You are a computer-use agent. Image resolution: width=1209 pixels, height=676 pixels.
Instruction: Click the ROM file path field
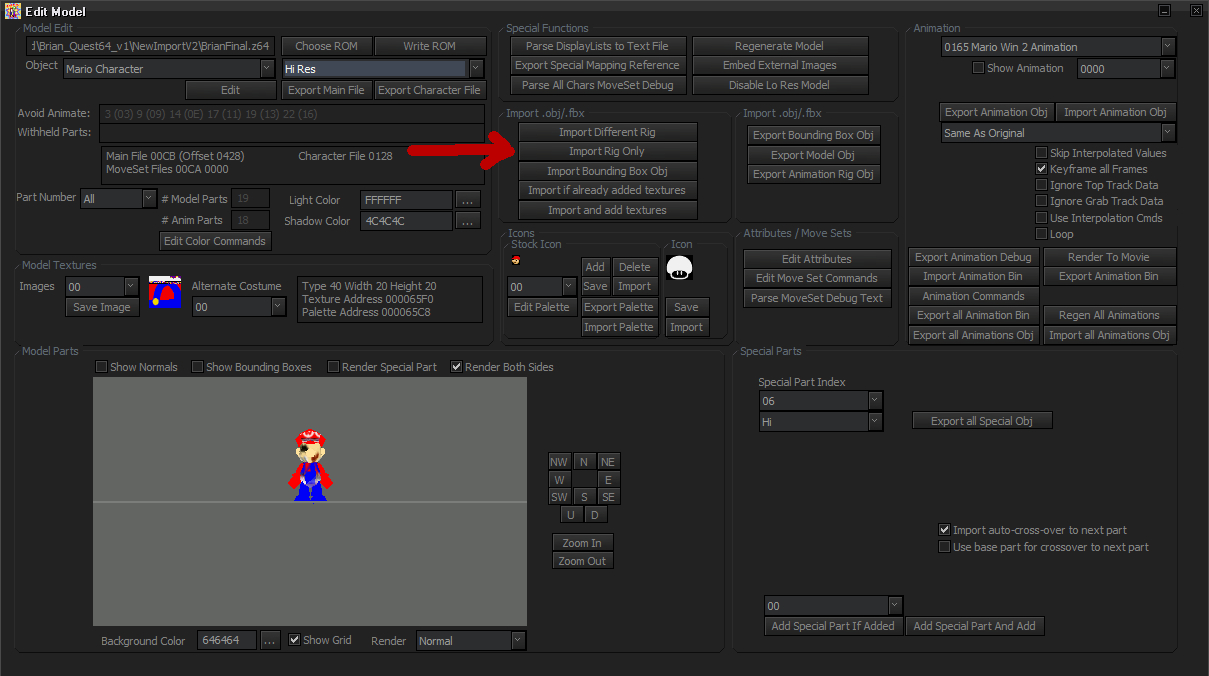[x=150, y=46]
